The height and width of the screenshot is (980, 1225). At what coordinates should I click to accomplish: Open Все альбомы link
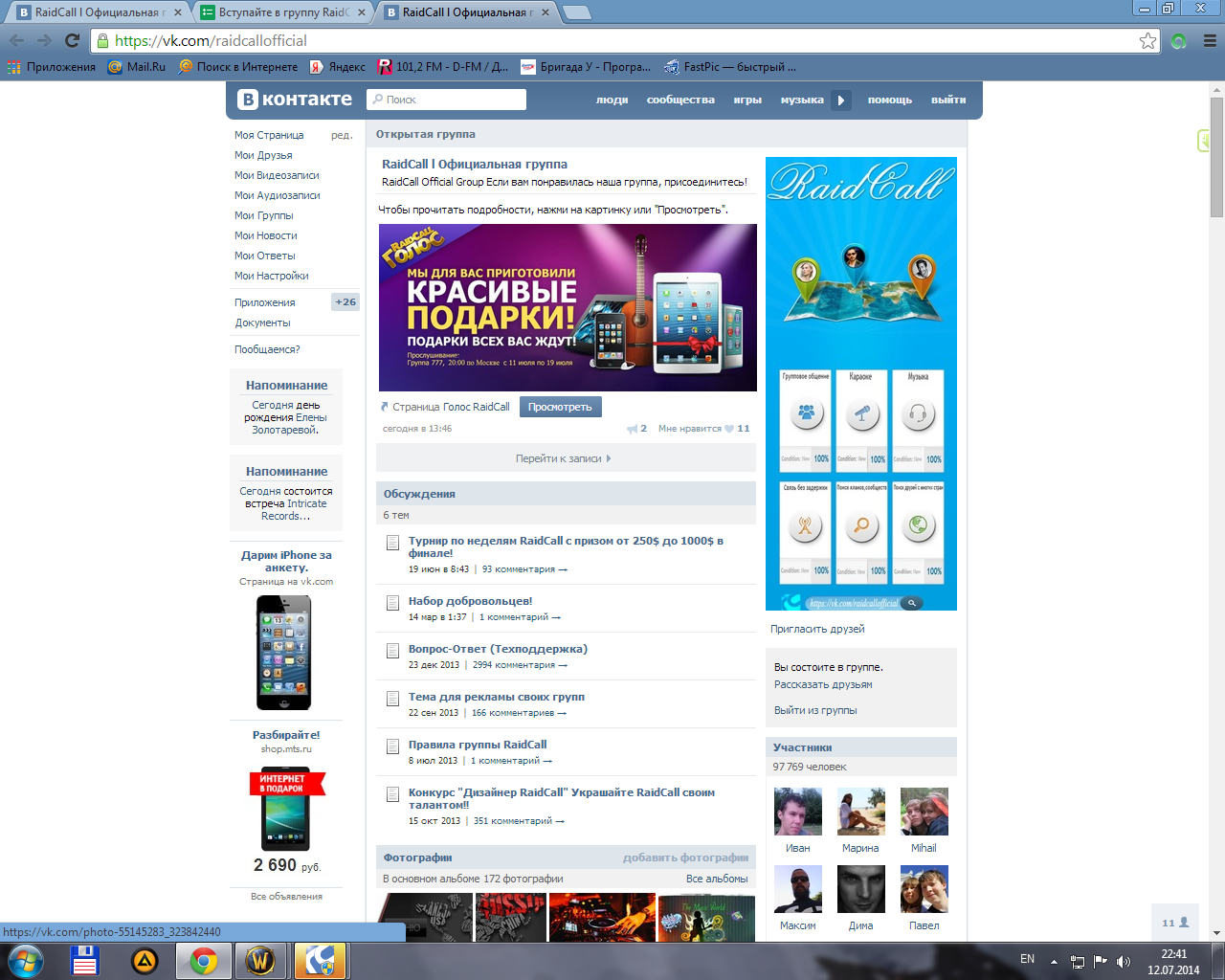(x=717, y=879)
